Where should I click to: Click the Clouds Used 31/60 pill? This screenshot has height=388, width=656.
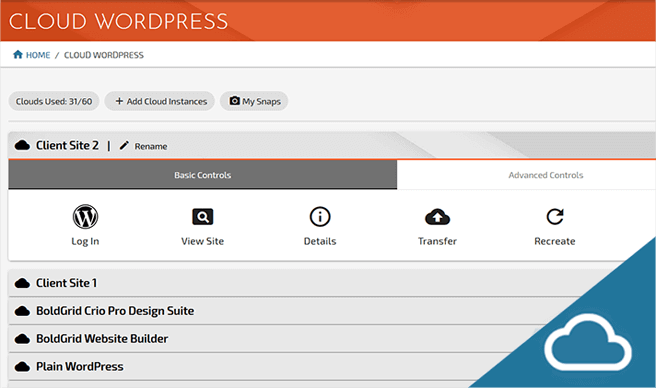tap(54, 101)
